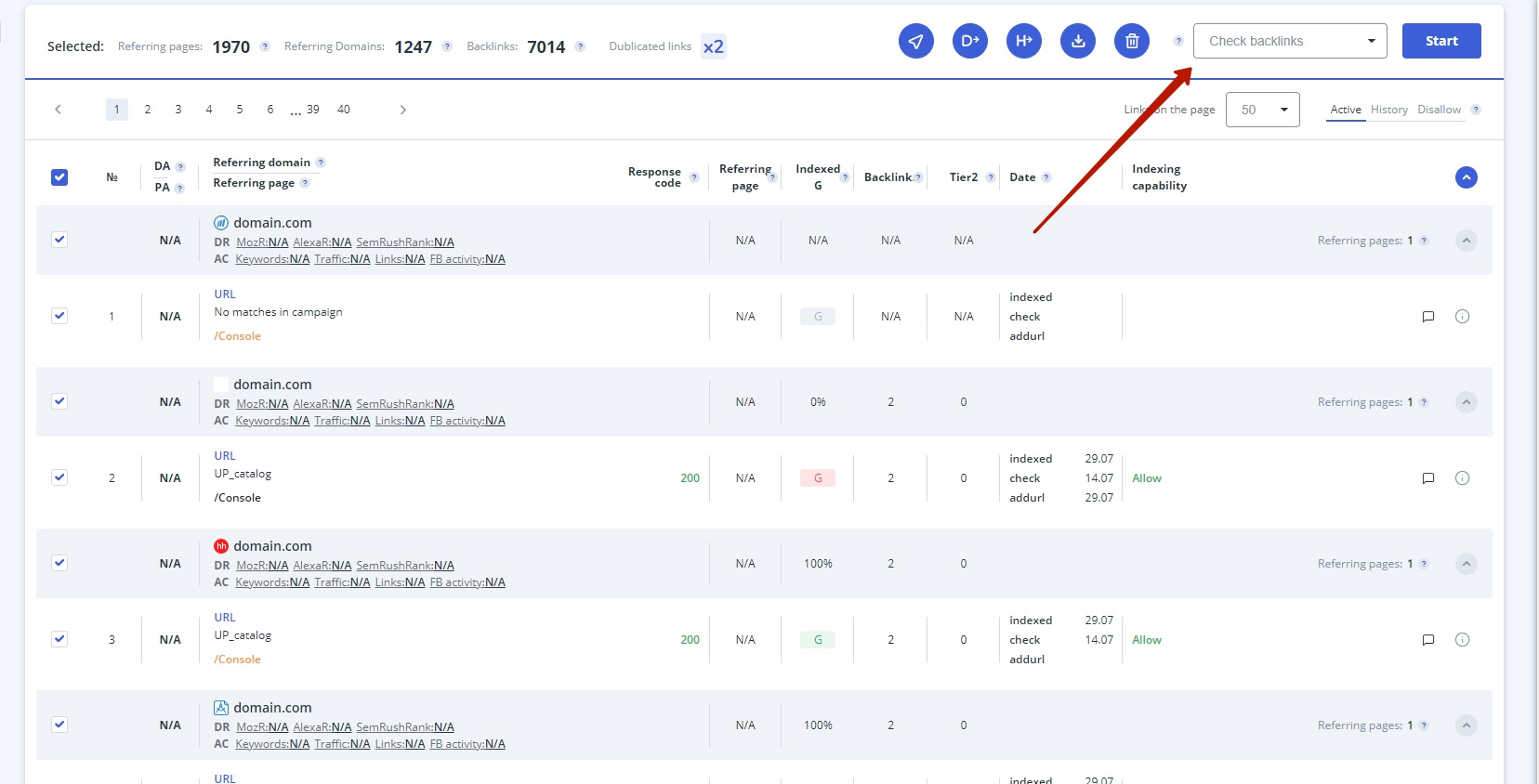This screenshot has width=1539, height=784.
Task: Click the send (paper plane) toolbar icon
Action: 915,41
